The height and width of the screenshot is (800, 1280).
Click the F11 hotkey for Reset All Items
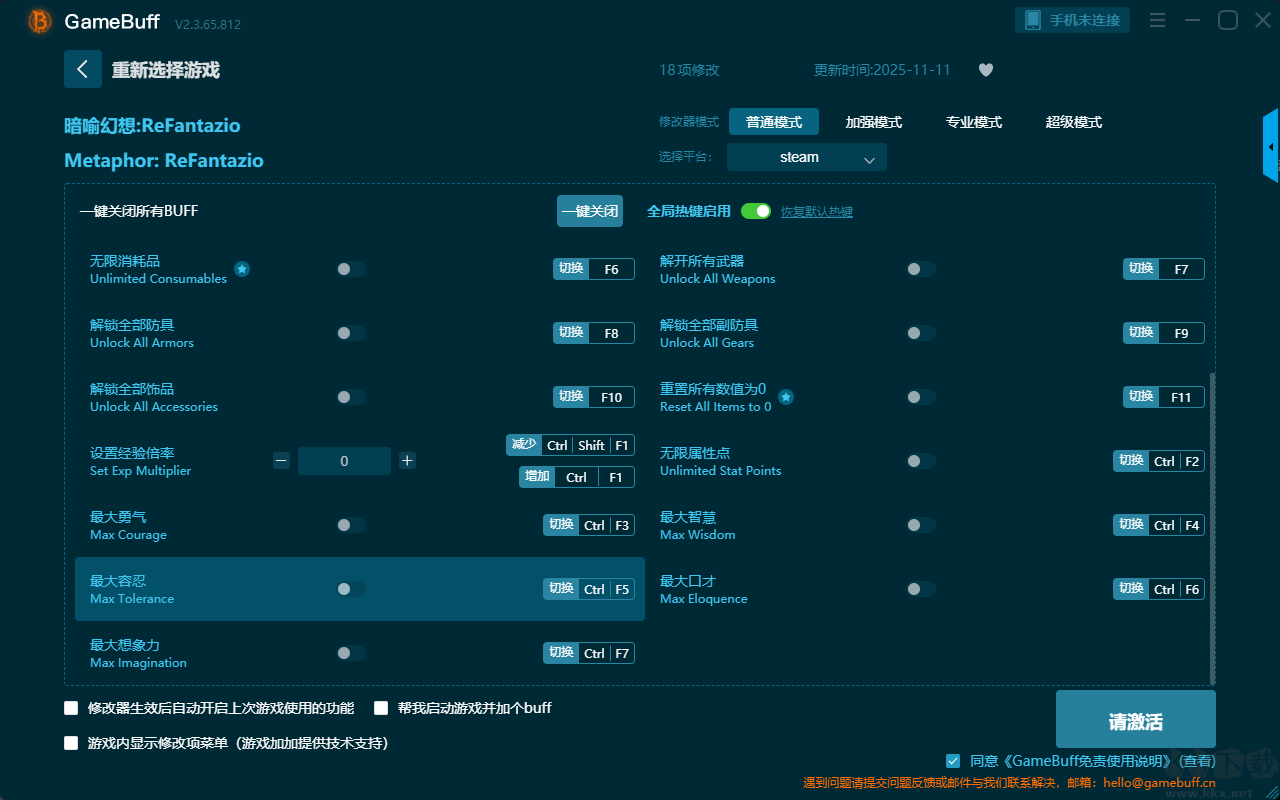tap(1164, 397)
